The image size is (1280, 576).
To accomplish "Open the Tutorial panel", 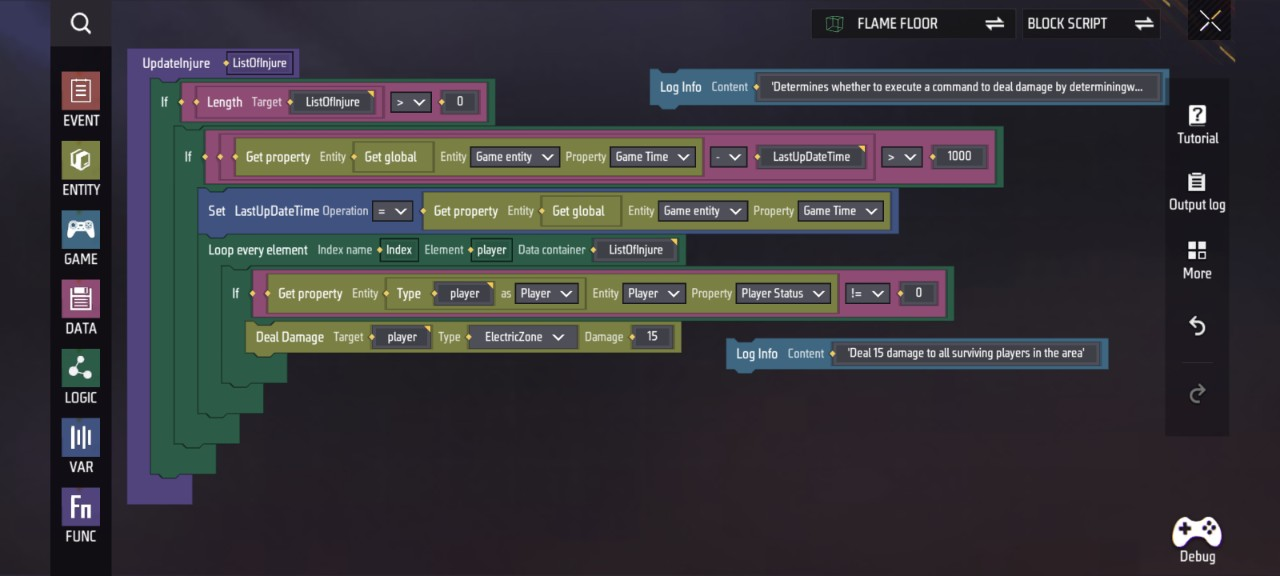I will pyautogui.click(x=1197, y=124).
